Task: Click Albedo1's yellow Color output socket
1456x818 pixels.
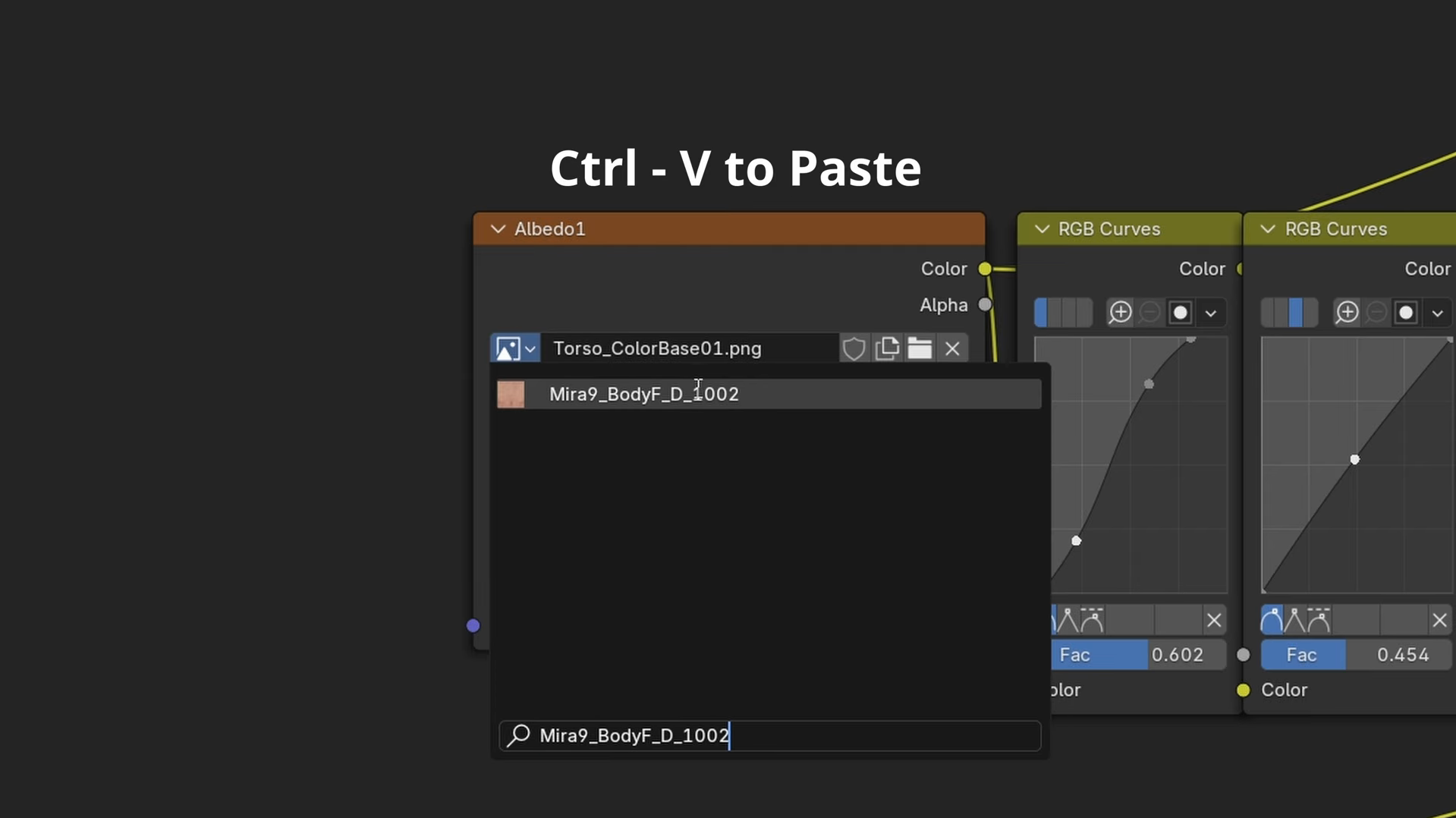Action: pyautogui.click(x=985, y=269)
